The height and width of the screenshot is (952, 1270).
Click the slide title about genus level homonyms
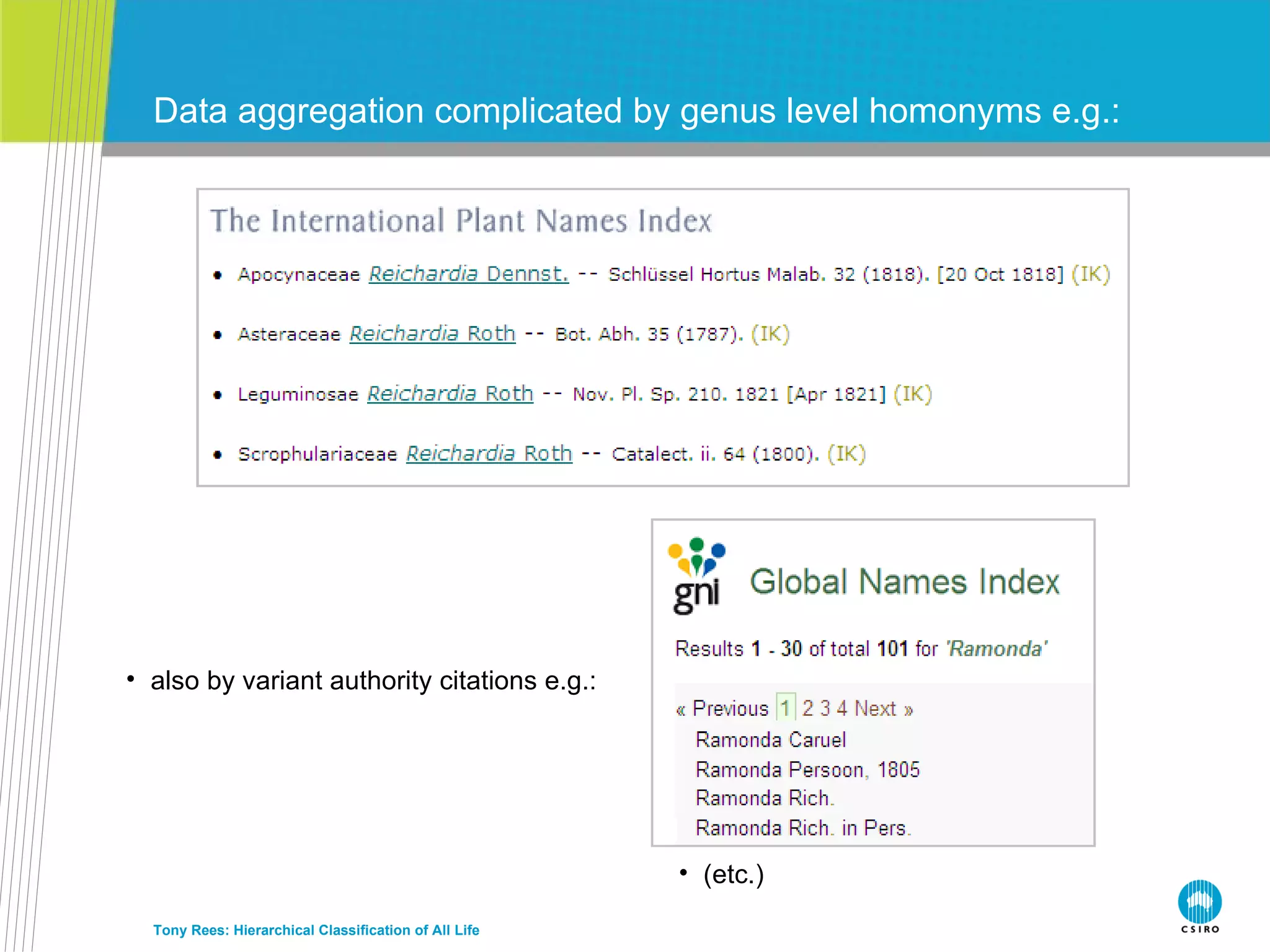point(636,111)
